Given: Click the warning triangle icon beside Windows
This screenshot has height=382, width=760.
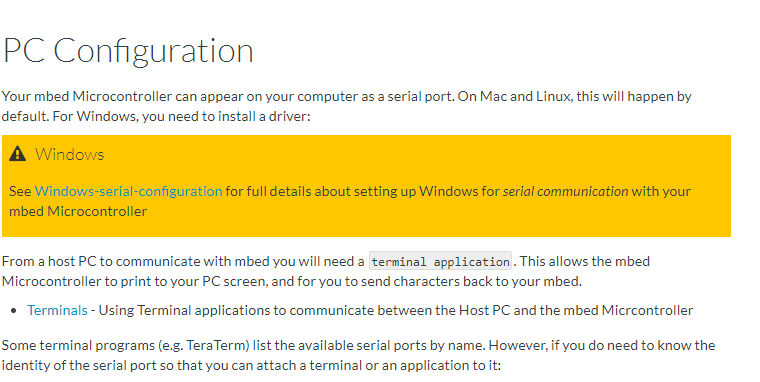Looking at the screenshot, I should pos(17,154).
